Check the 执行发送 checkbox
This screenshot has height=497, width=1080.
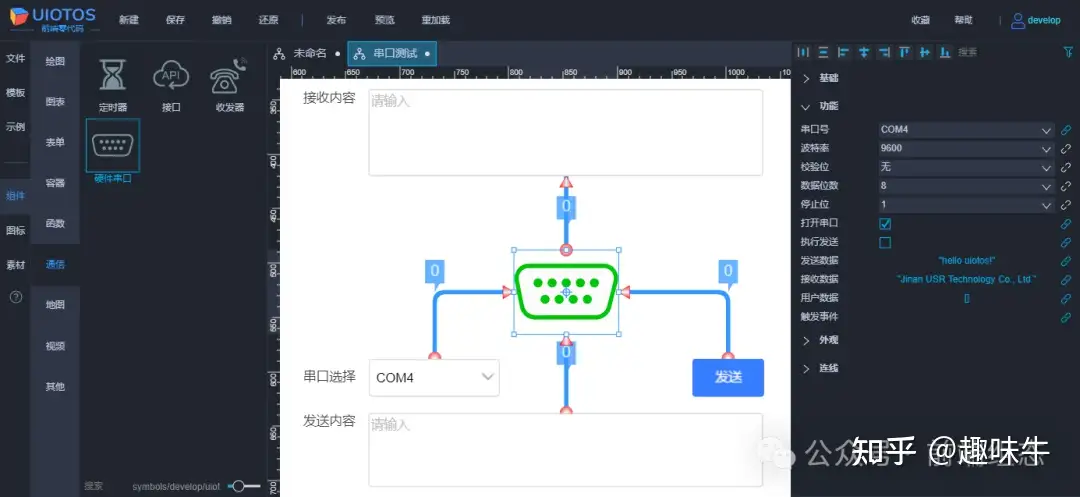(x=885, y=242)
